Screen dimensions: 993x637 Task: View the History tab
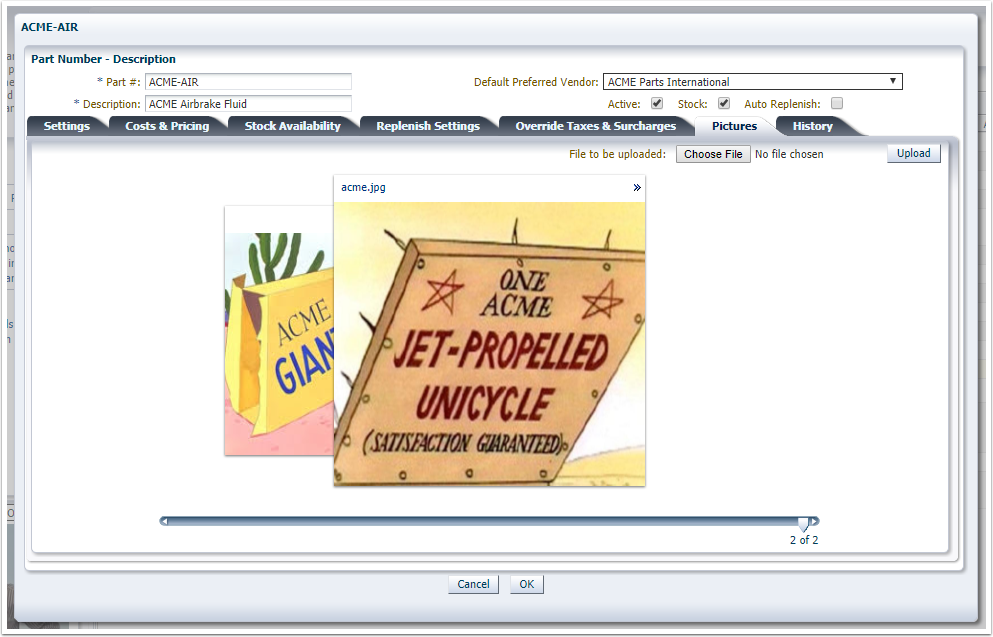[x=813, y=126]
